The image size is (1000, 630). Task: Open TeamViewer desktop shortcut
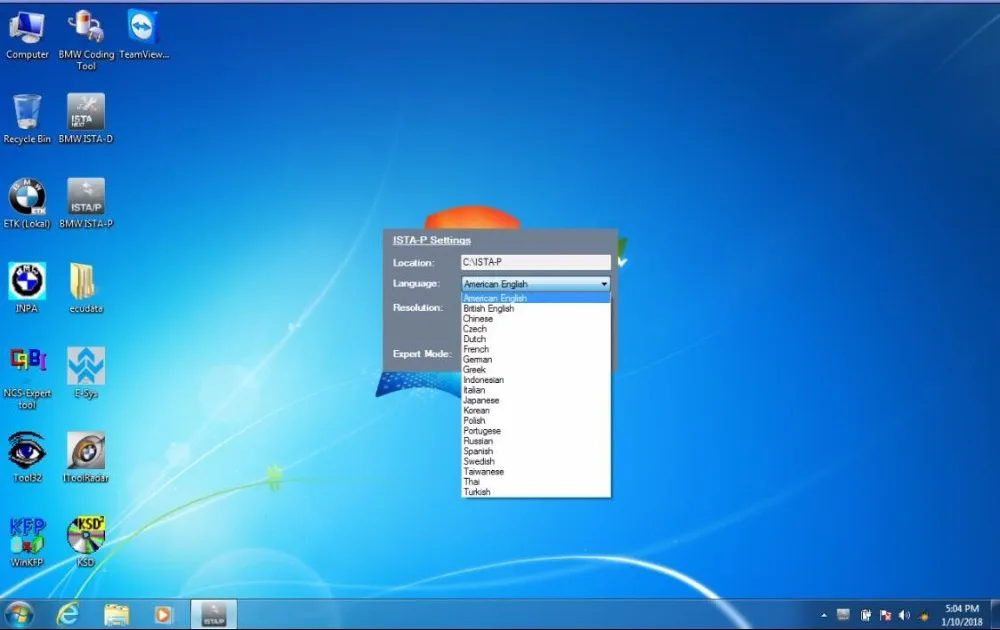pos(143,35)
